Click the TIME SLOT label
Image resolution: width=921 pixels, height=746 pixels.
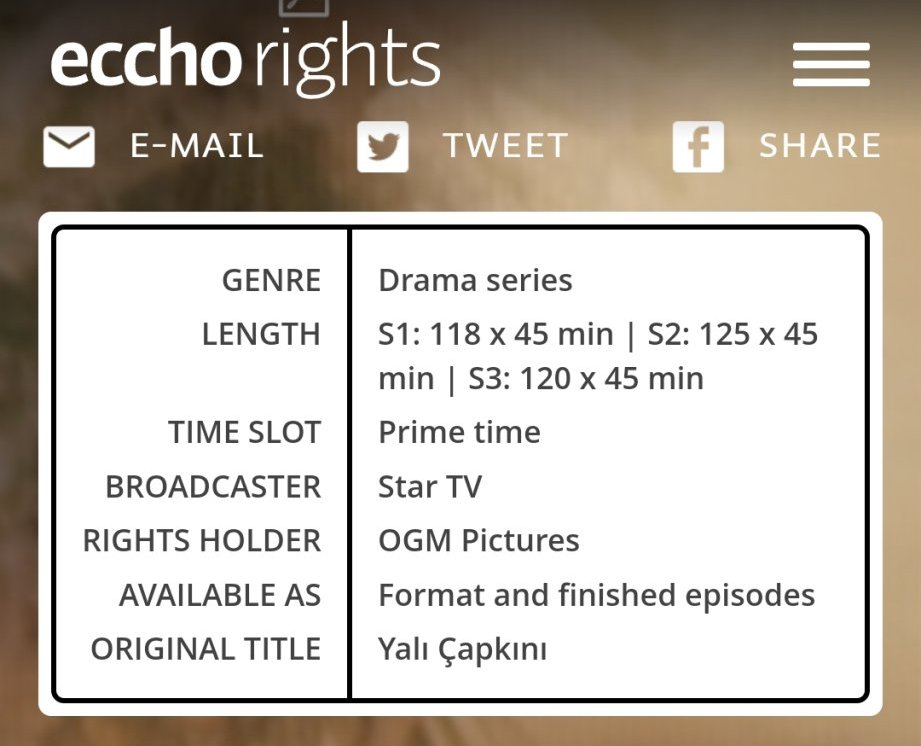pos(244,432)
